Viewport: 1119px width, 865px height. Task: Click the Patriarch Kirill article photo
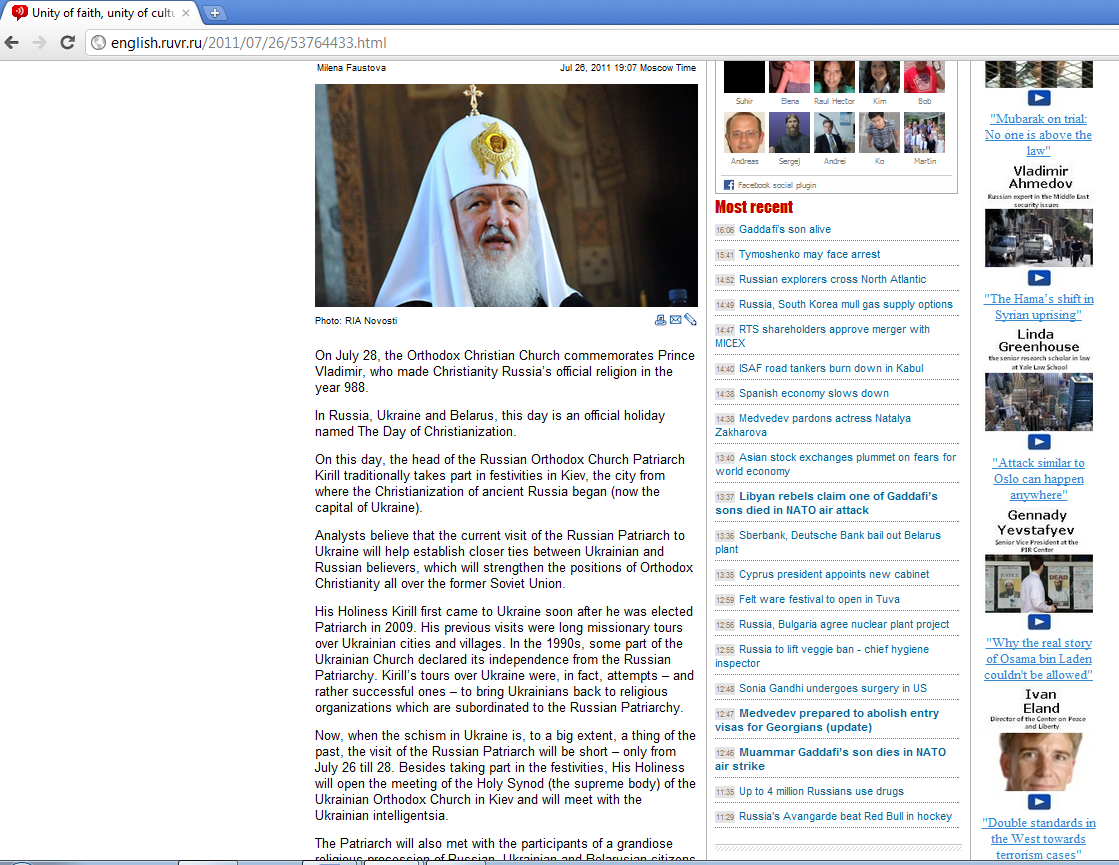(507, 196)
